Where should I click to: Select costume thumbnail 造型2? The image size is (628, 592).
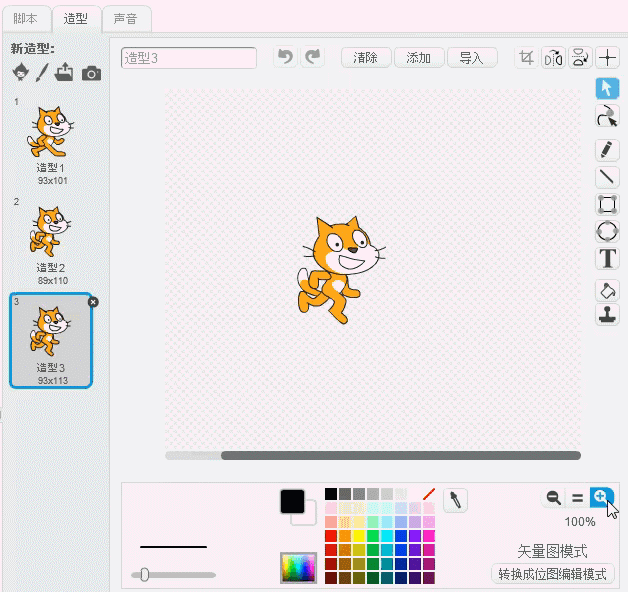click(51, 241)
